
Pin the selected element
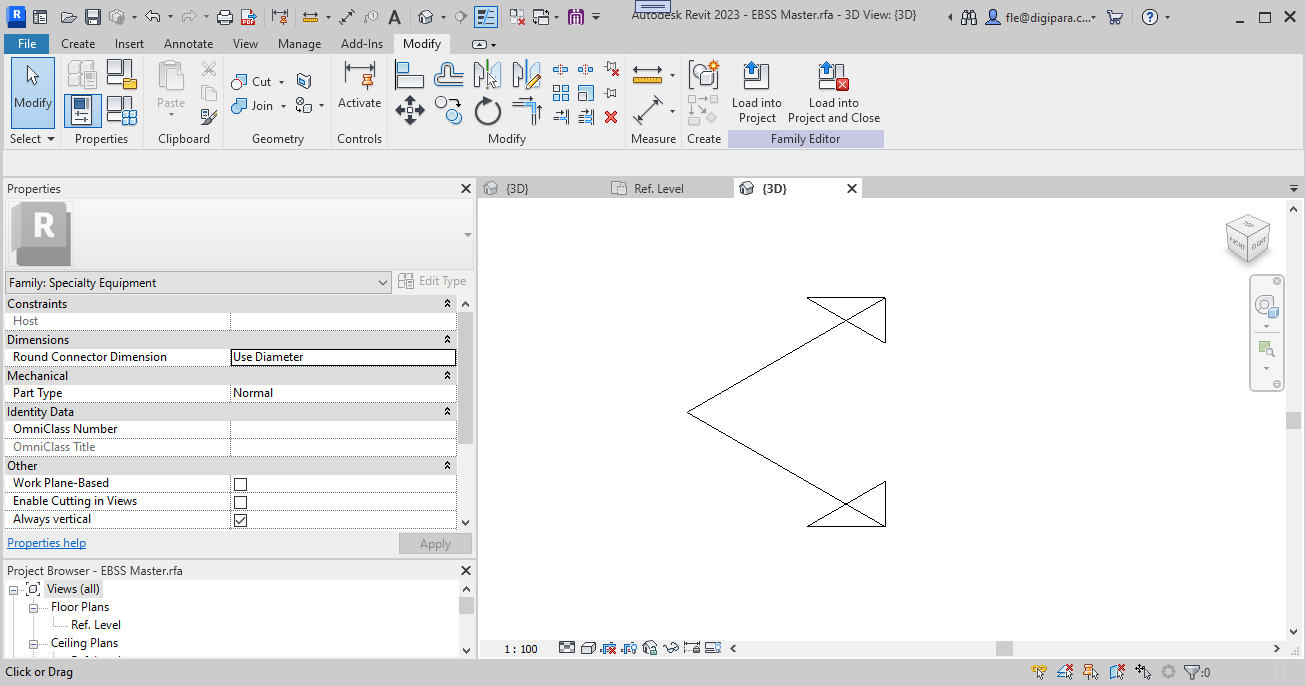pyautogui.click(x=610, y=92)
